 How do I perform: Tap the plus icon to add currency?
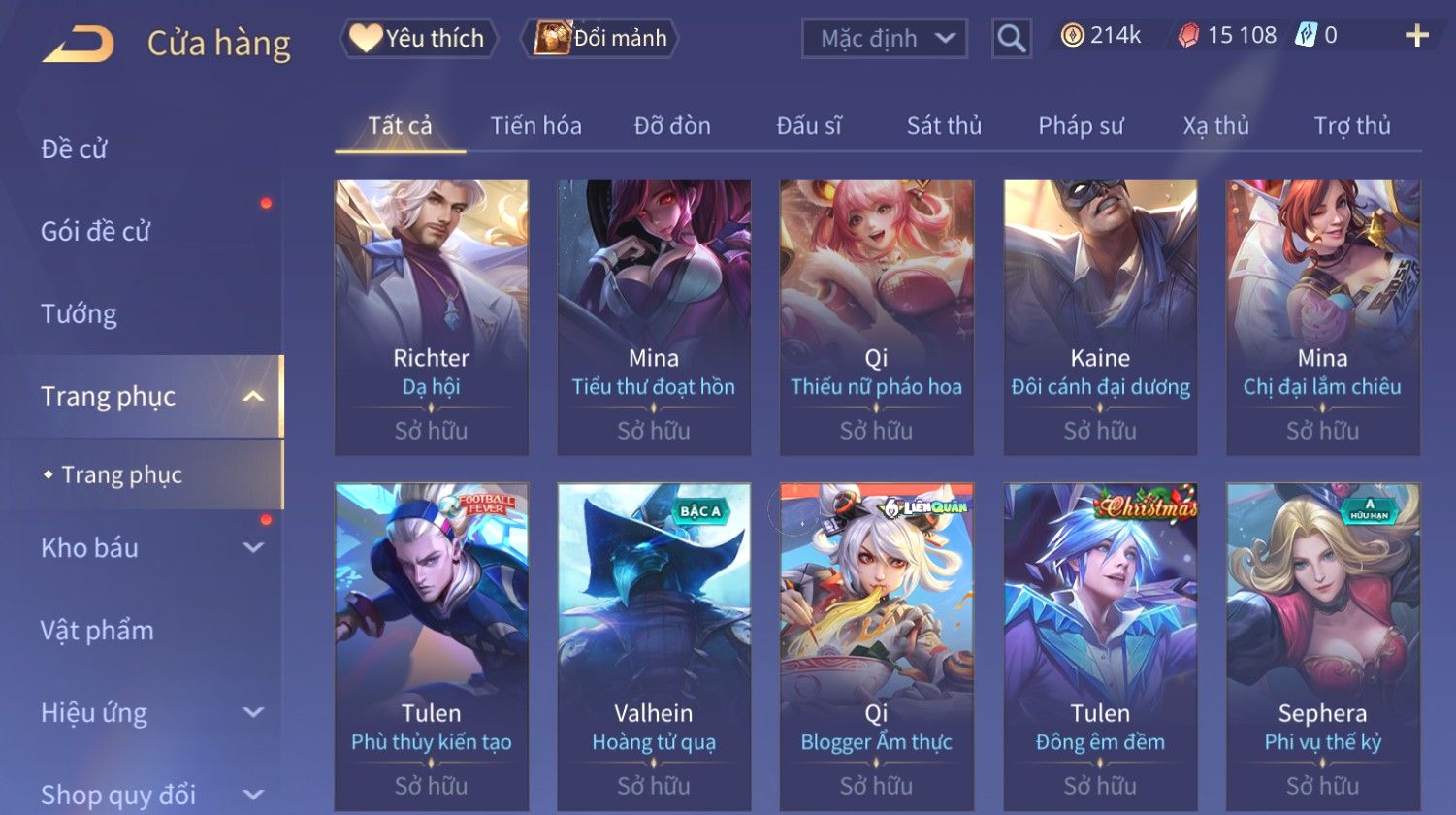[x=1417, y=36]
